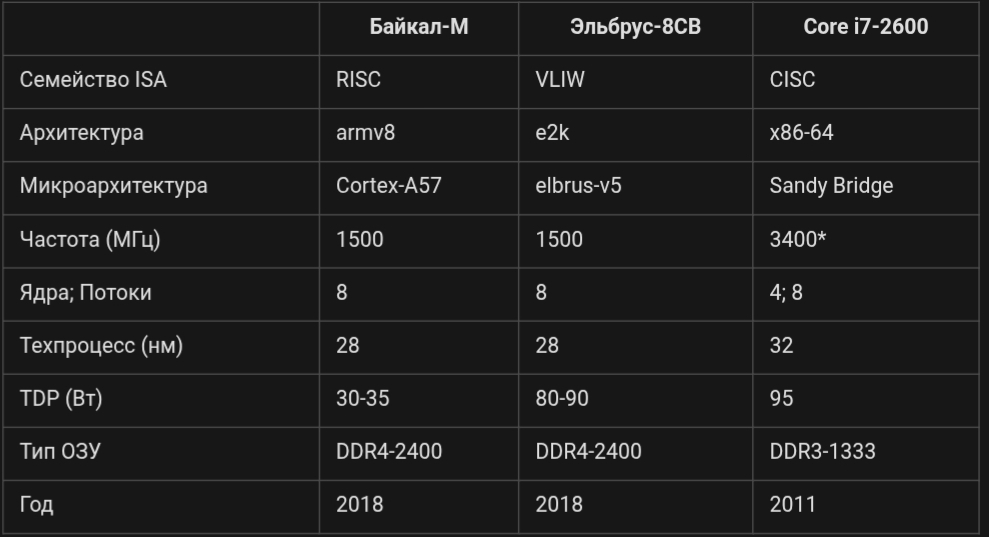Click the DDR3-1333 memory type cell
The image size is (989, 537).
coord(822,451)
